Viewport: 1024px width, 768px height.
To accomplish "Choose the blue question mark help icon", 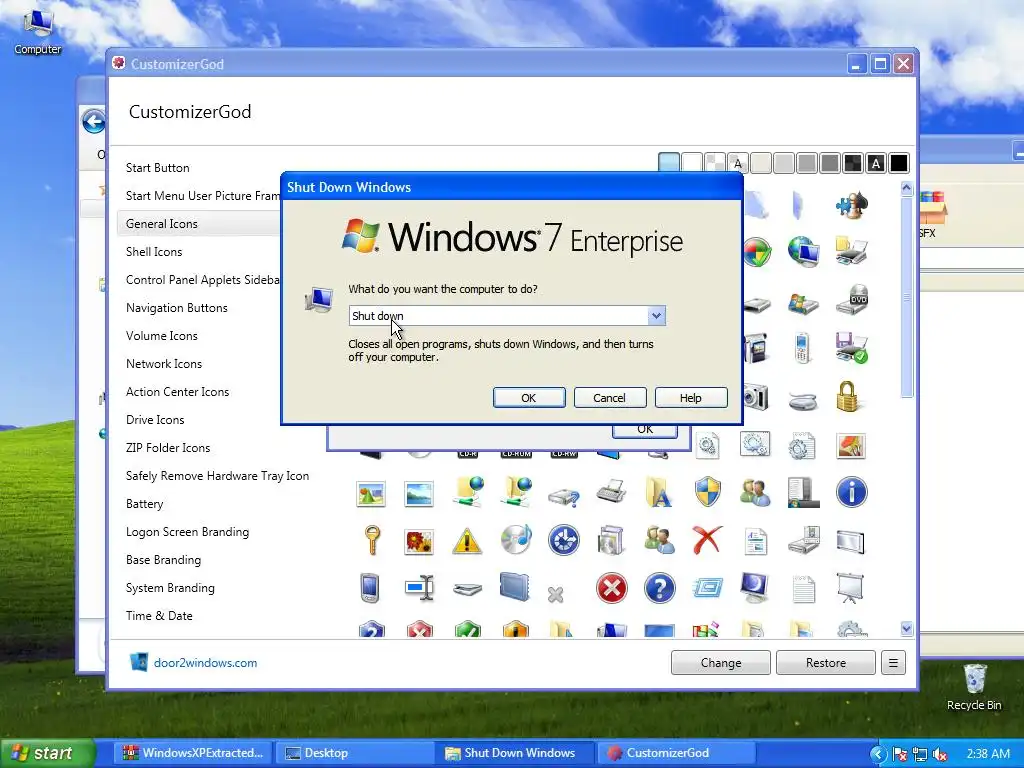I will pyautogui.click(x=660, y=588).
